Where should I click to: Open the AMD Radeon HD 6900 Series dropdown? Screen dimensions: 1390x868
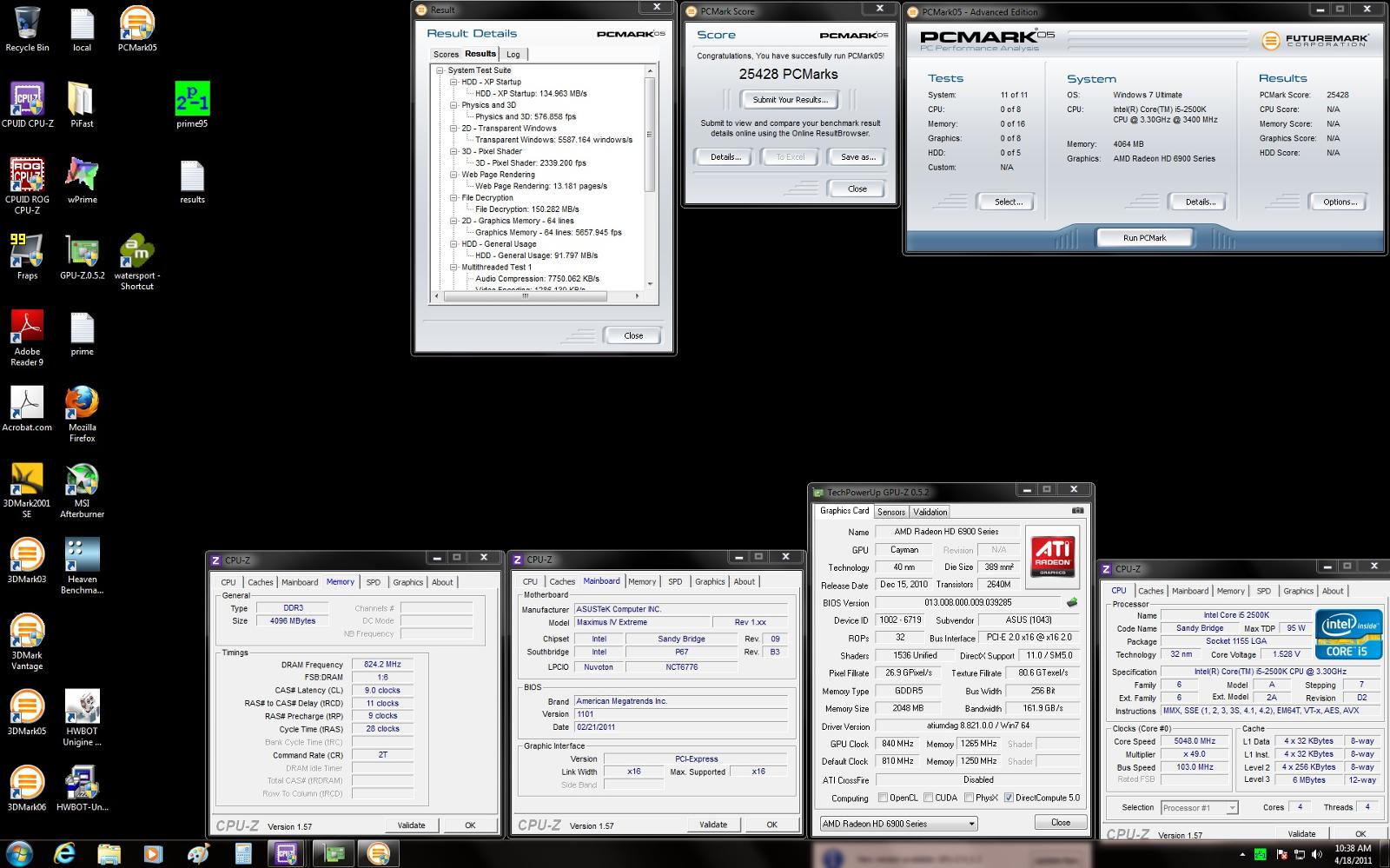(x=898, y=824)
